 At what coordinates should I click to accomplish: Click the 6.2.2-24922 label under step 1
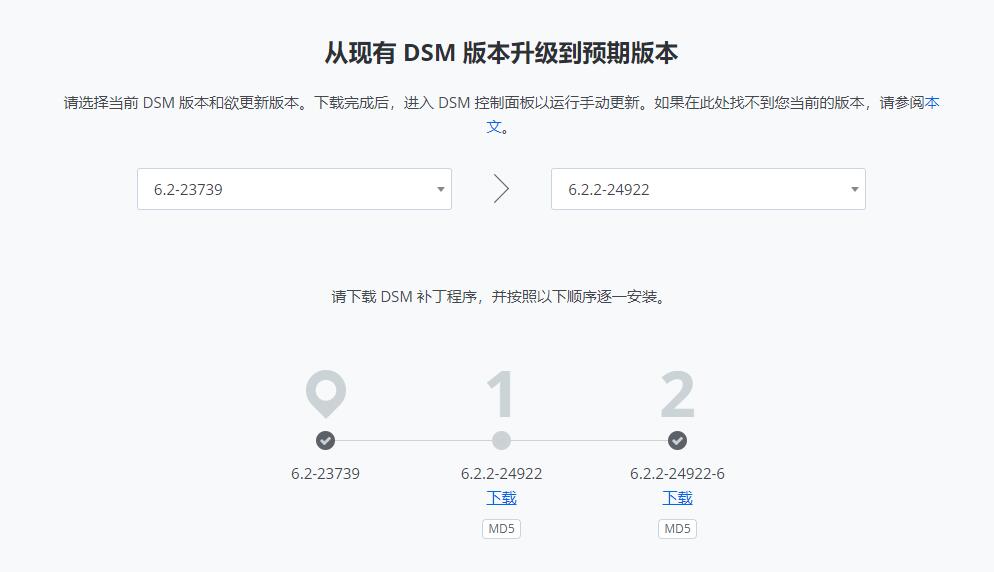point(501,474)
